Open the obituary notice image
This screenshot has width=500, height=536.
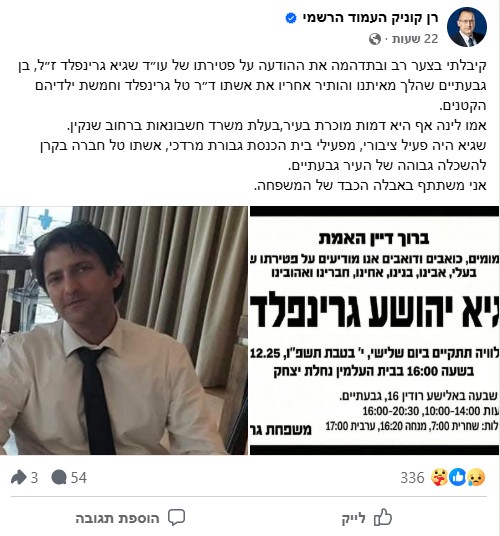coord(374,331)
